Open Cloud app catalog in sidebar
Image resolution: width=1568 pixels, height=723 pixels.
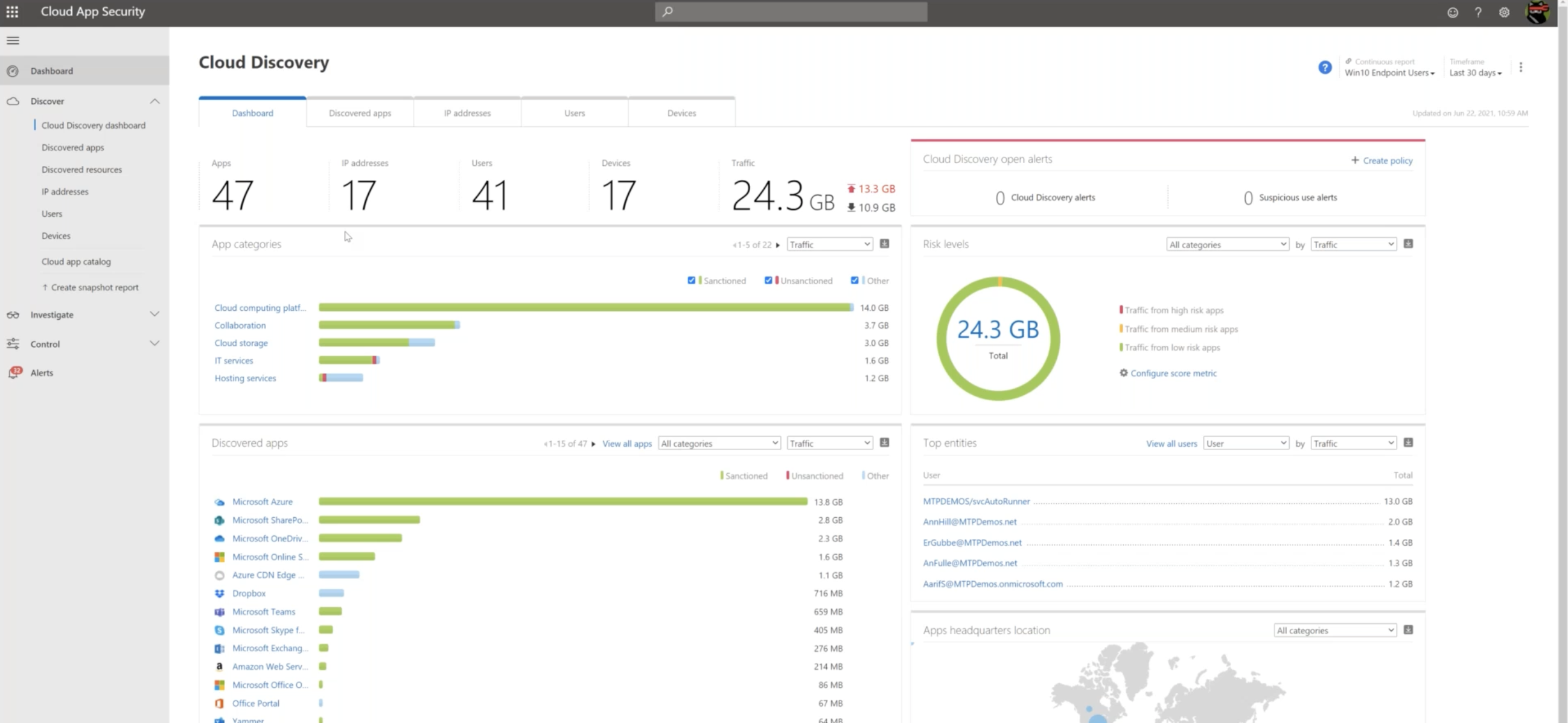pyautogui.click(x=76, y=262)
